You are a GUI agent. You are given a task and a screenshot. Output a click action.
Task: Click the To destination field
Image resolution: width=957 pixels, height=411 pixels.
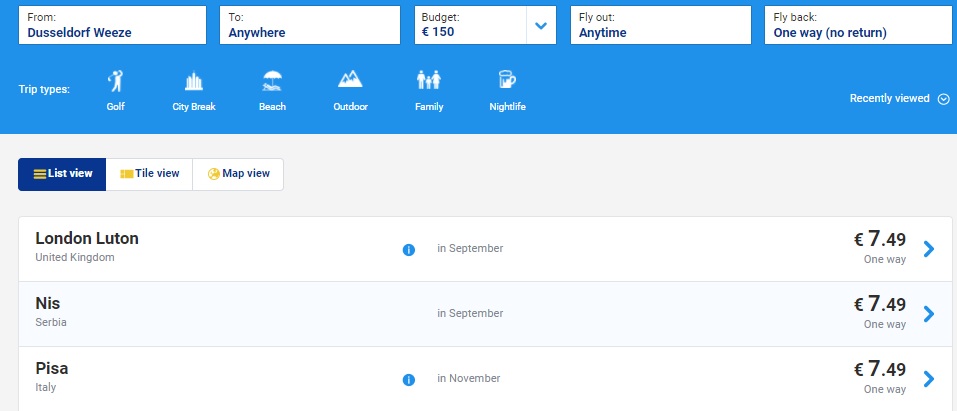coord(310,26)
